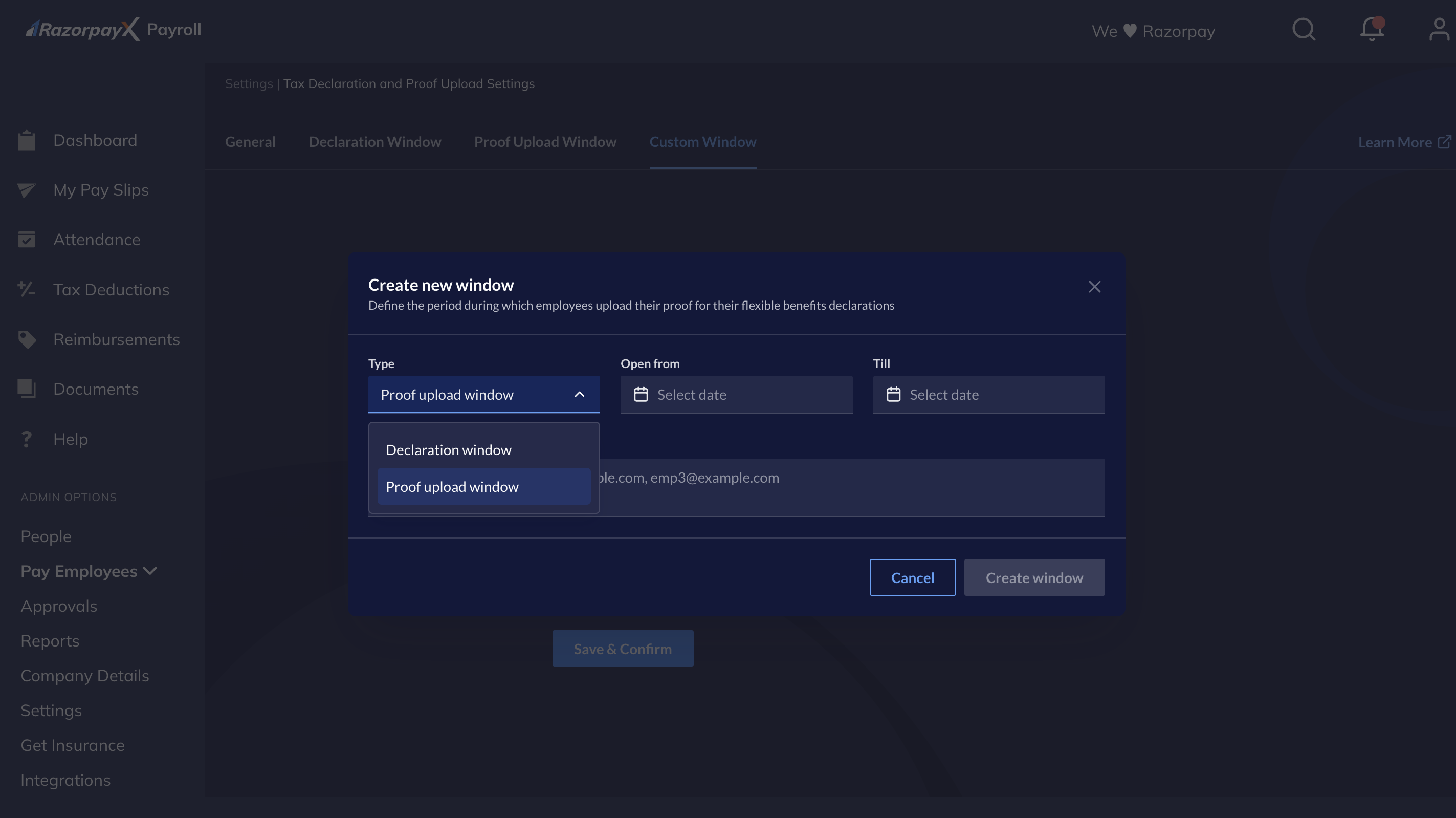Screen dimensions: 1456x818
Task: Click the Dashboard sidebar icon
Action: [27, 140]
